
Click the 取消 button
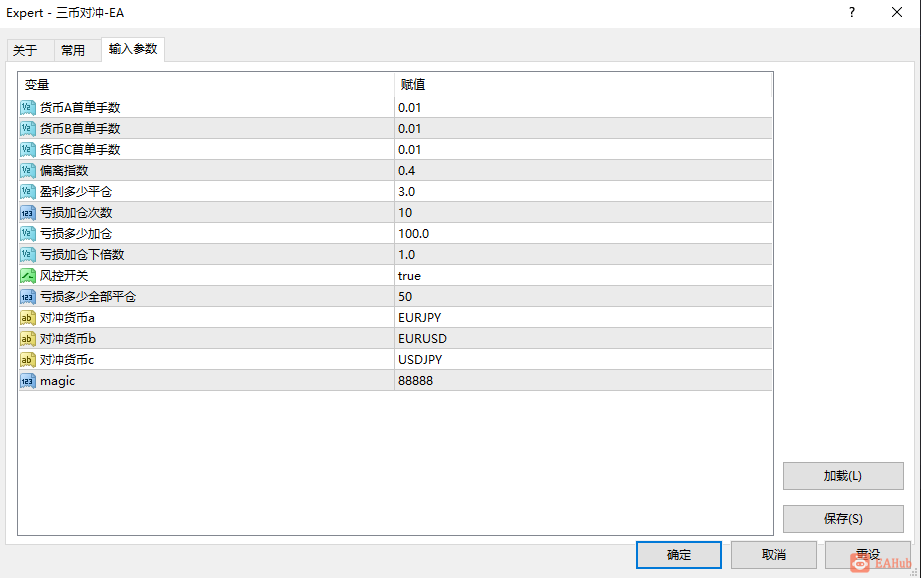pyautogui.click(x=774, y=555)
